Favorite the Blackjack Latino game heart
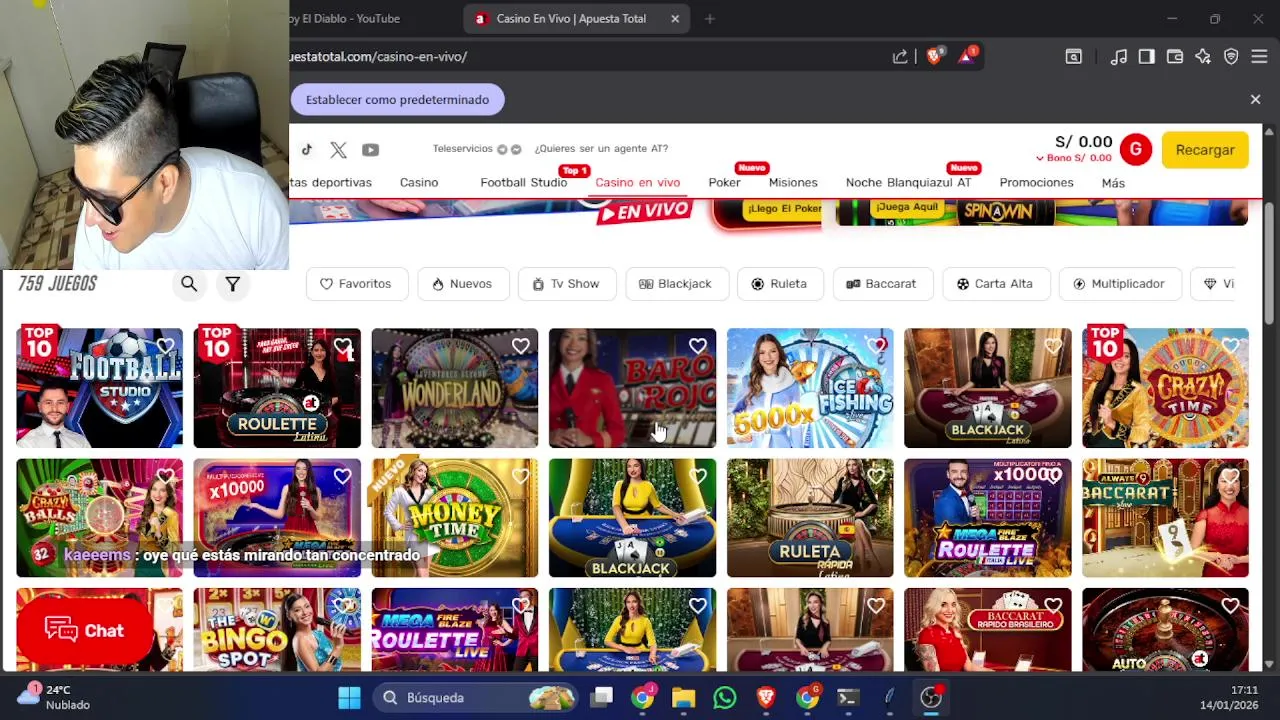The width and height of the screenshot is (1280, 720). pyautogui.click(x=1053, y=347)
